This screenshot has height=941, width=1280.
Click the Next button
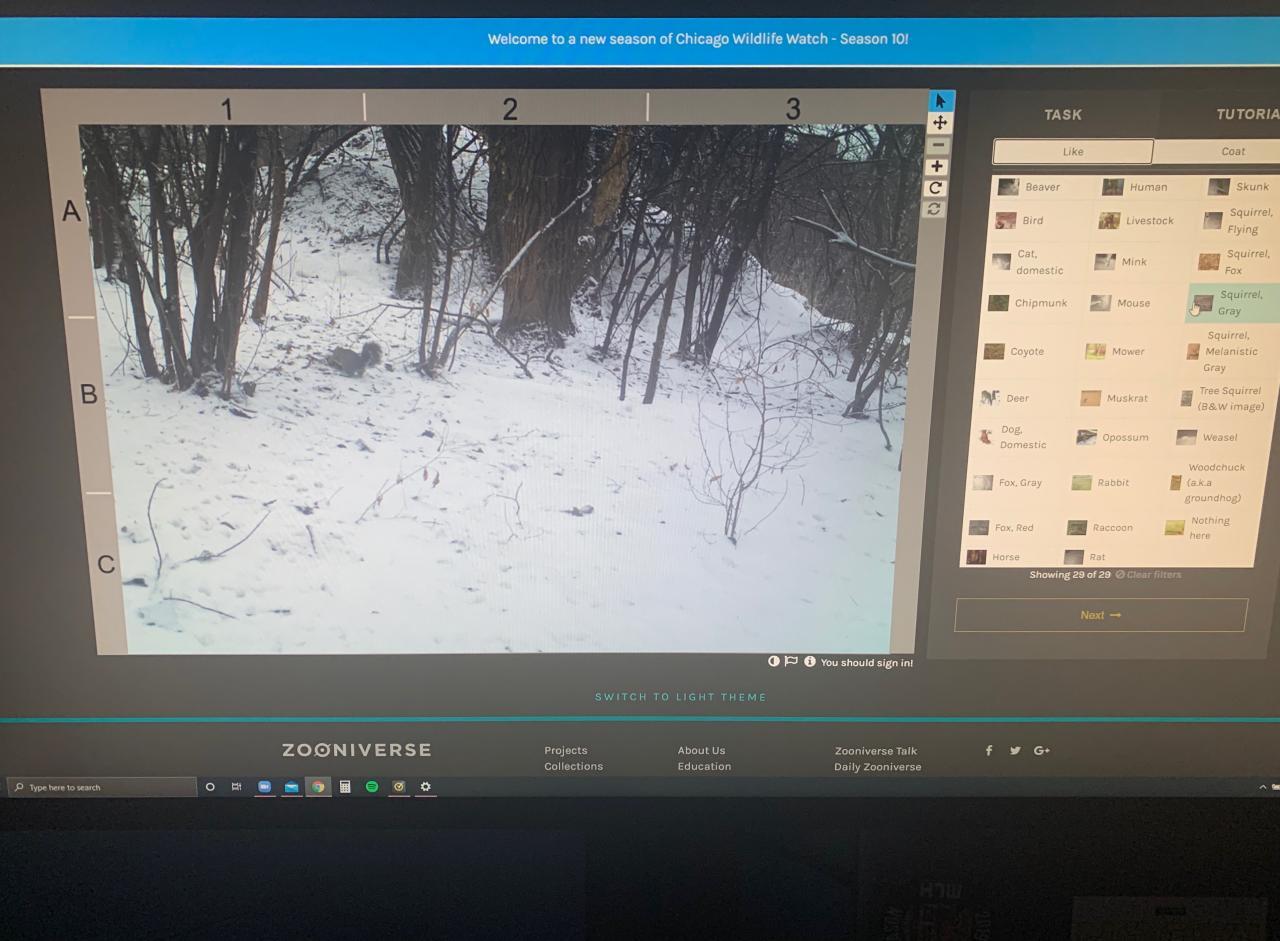[x=1101, y=615]
